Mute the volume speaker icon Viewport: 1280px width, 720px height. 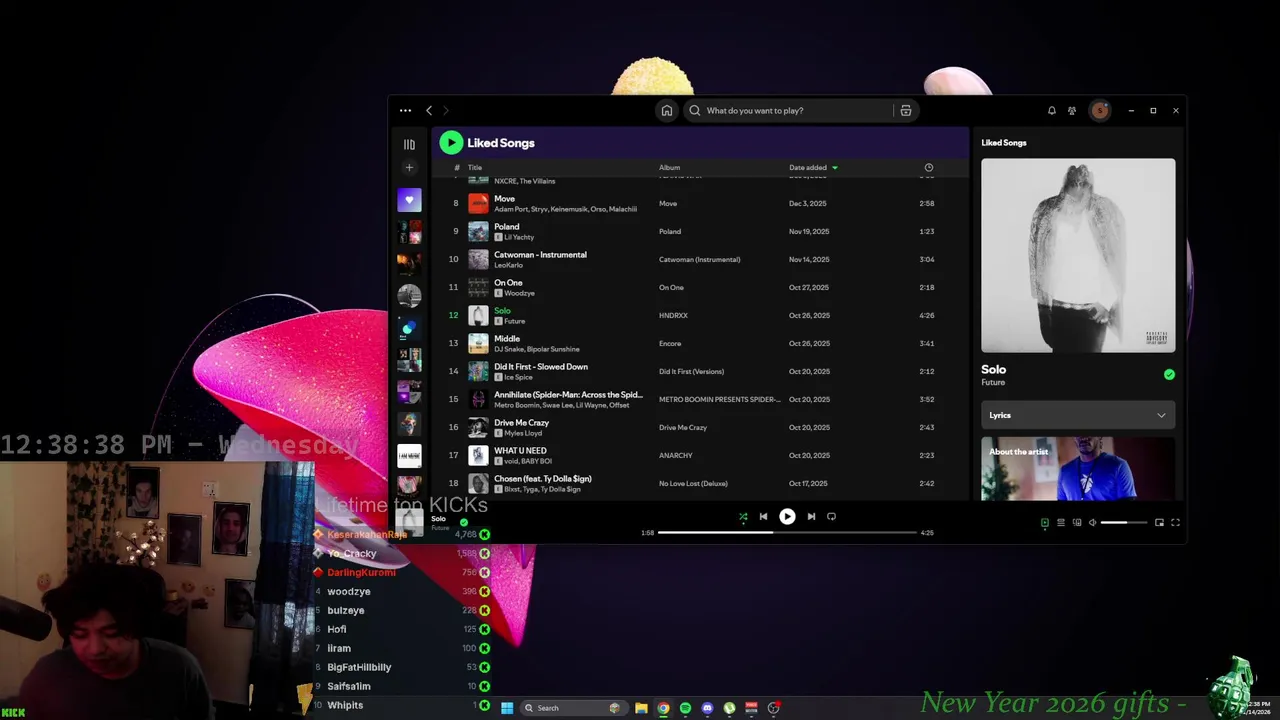pos(1093,522)
